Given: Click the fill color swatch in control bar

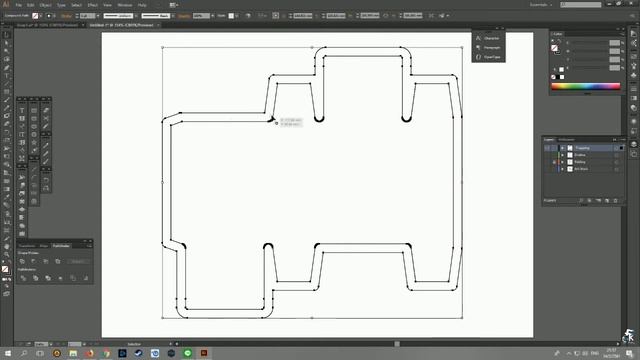Looking at the screenshot, I should coord(36,16).
